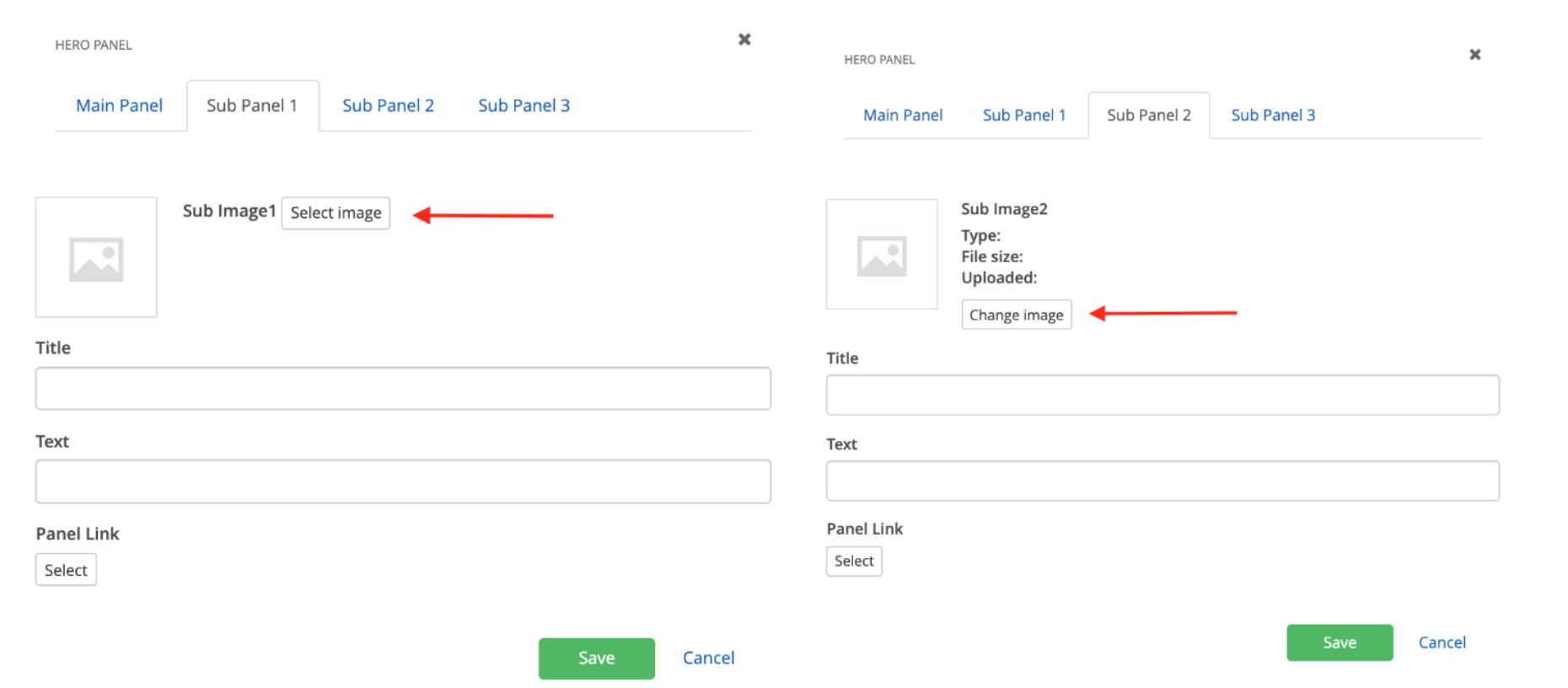Close the right Hero Panel dialog

point(1475,55)
